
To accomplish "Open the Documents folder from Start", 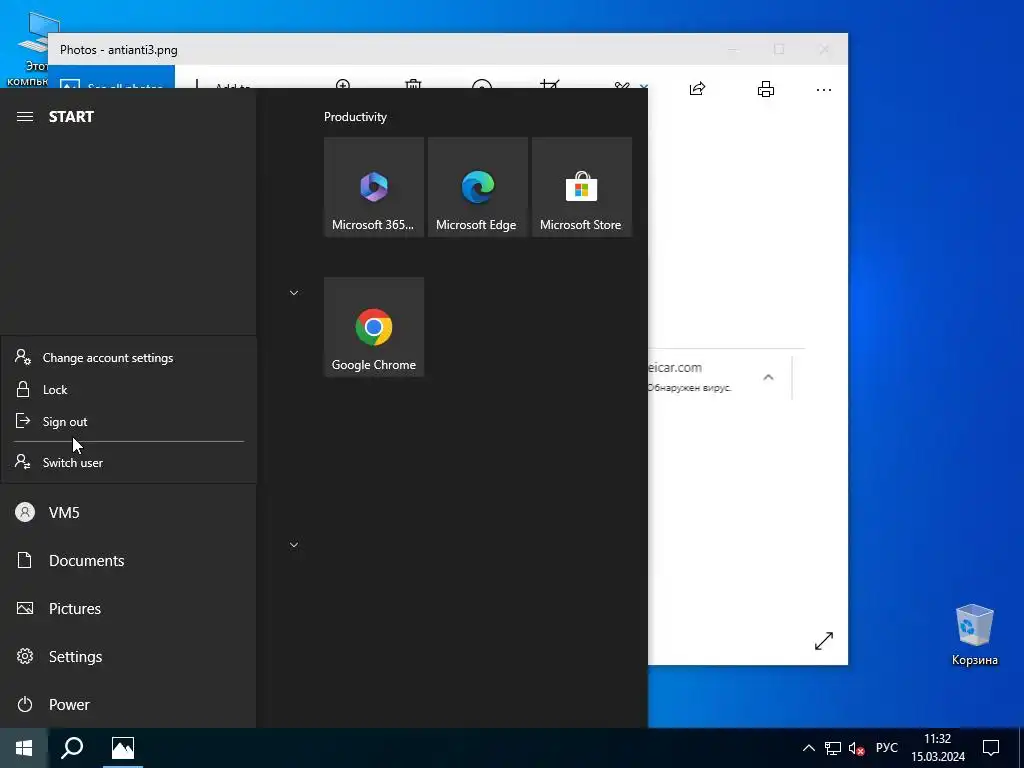I will tap(128, 560).
